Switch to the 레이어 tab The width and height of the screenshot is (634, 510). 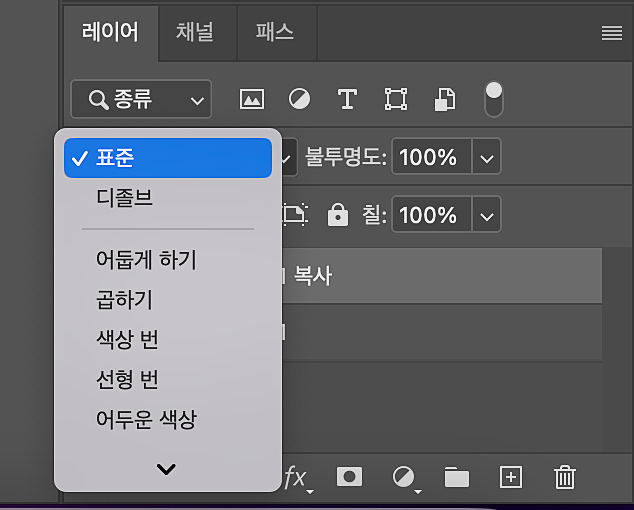[x=110, y=32]
